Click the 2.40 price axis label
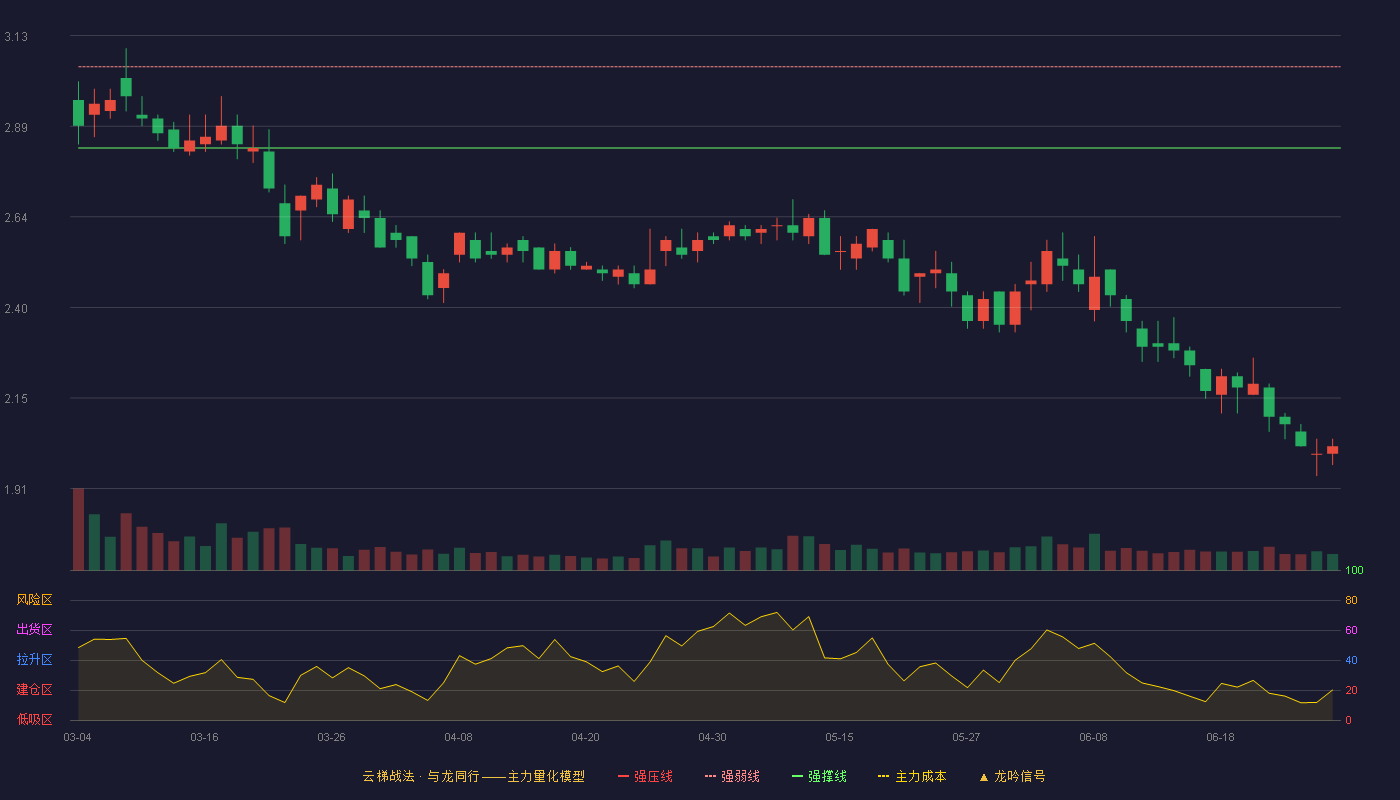1400x800 pixels. click(16, 309)
